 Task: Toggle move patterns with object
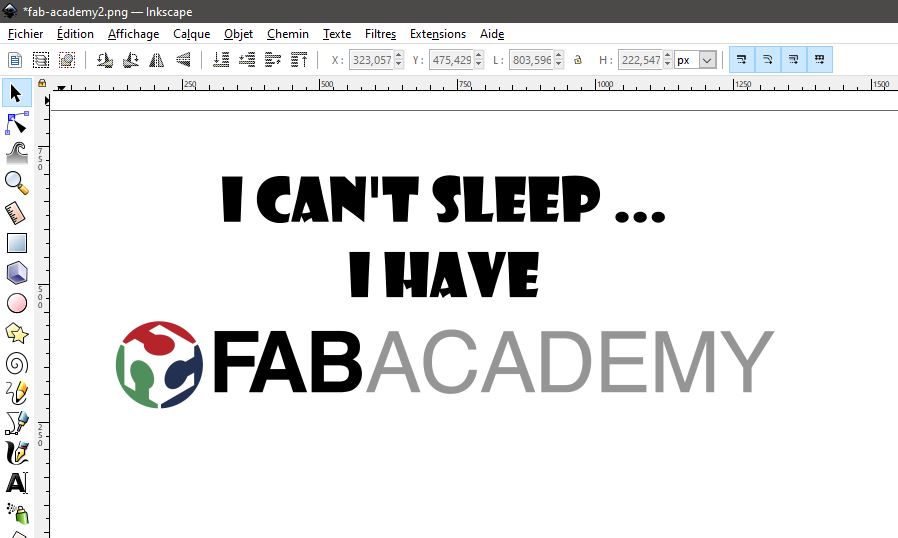[x=820, y=60]
